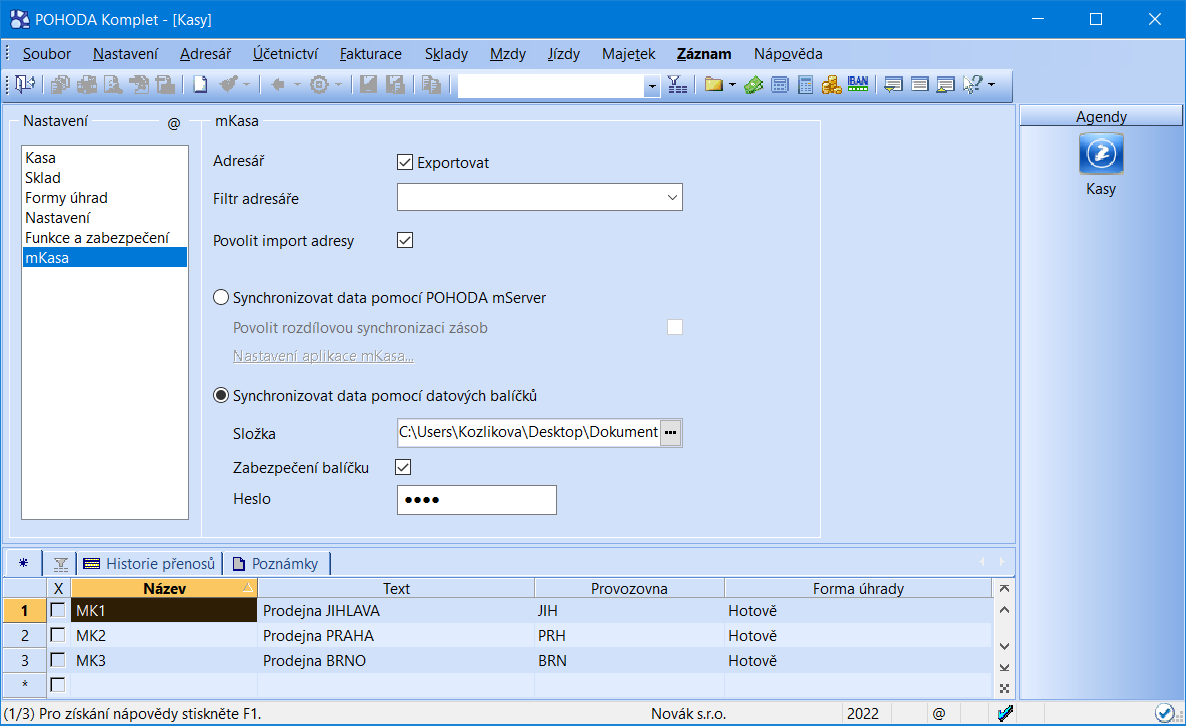Jump to first table row icon

[1004, 588]
